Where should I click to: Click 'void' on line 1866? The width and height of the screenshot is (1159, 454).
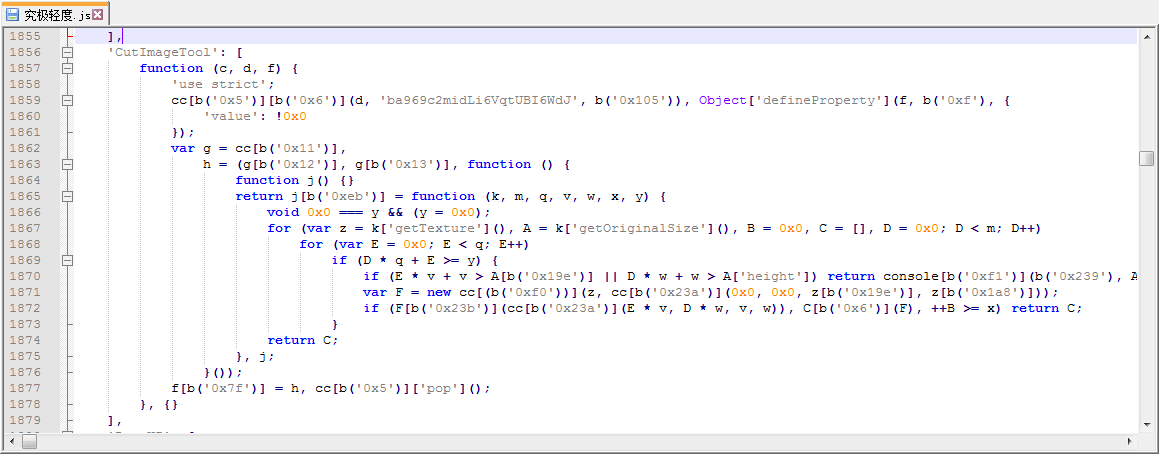[283, 212]
